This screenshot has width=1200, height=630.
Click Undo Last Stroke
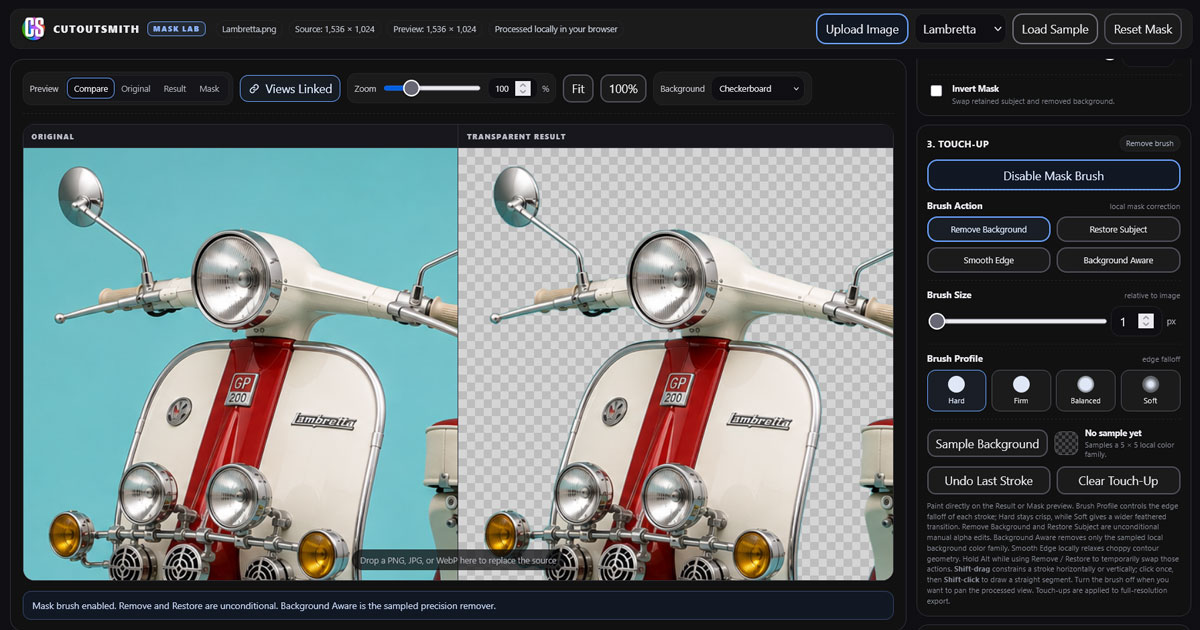[x=989, y=481]
